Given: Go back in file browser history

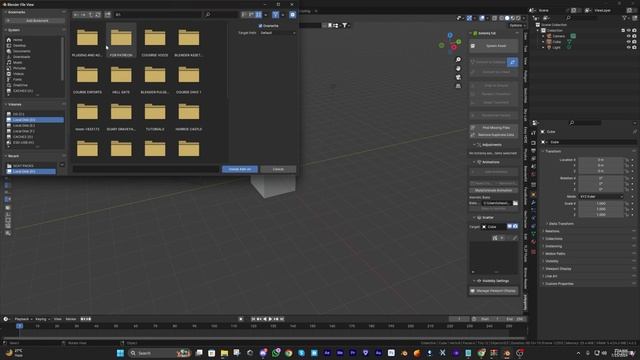Looking at the screenshot, I should (x=76, y=15).
